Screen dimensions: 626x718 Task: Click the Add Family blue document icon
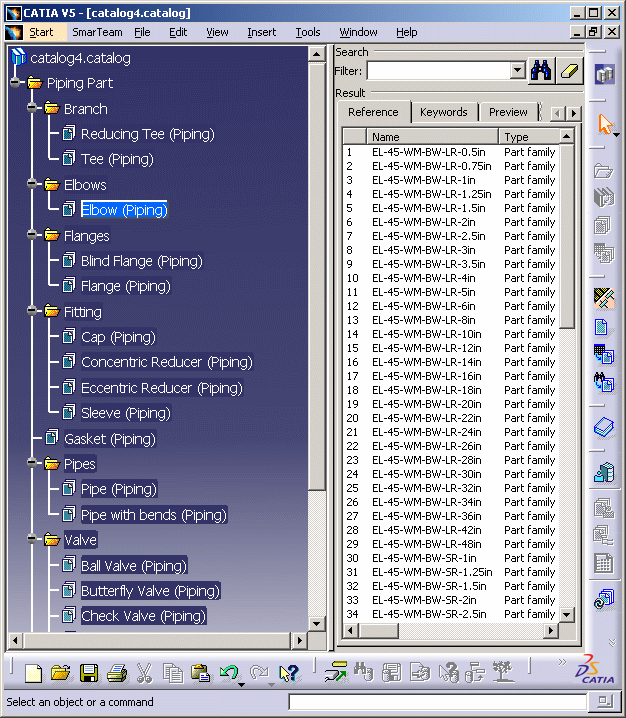[601, 327]
